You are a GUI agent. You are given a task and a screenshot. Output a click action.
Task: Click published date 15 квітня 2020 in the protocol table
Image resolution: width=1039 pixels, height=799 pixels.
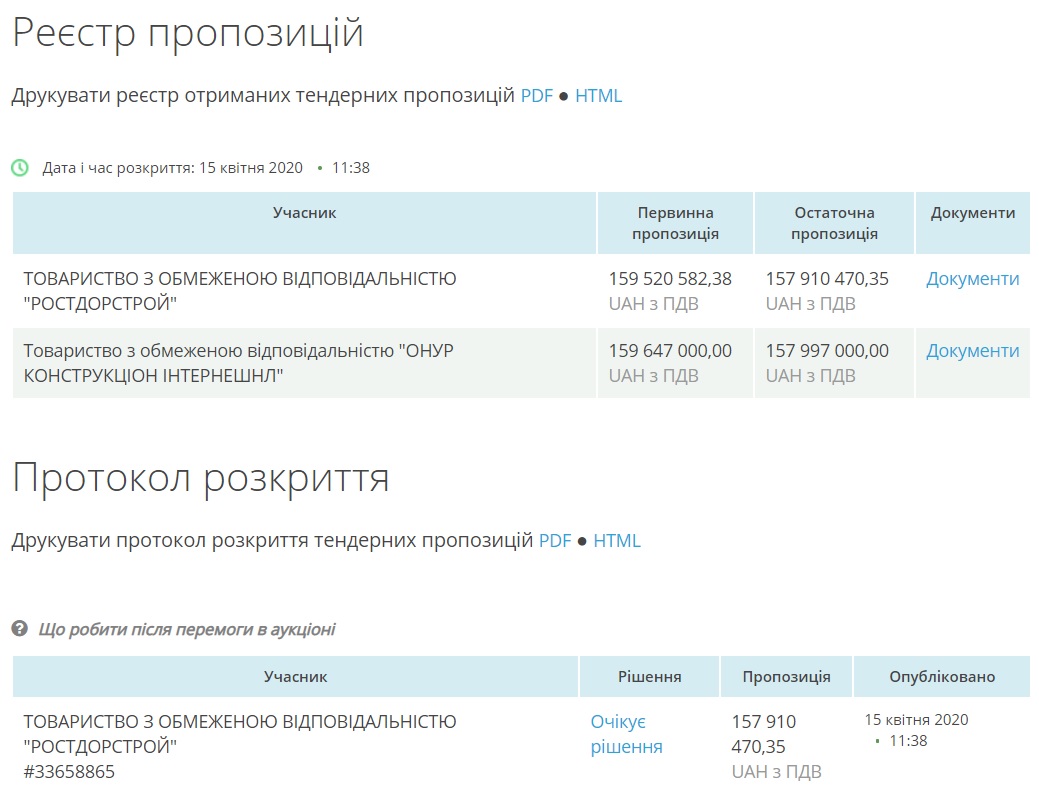[916, 719]
